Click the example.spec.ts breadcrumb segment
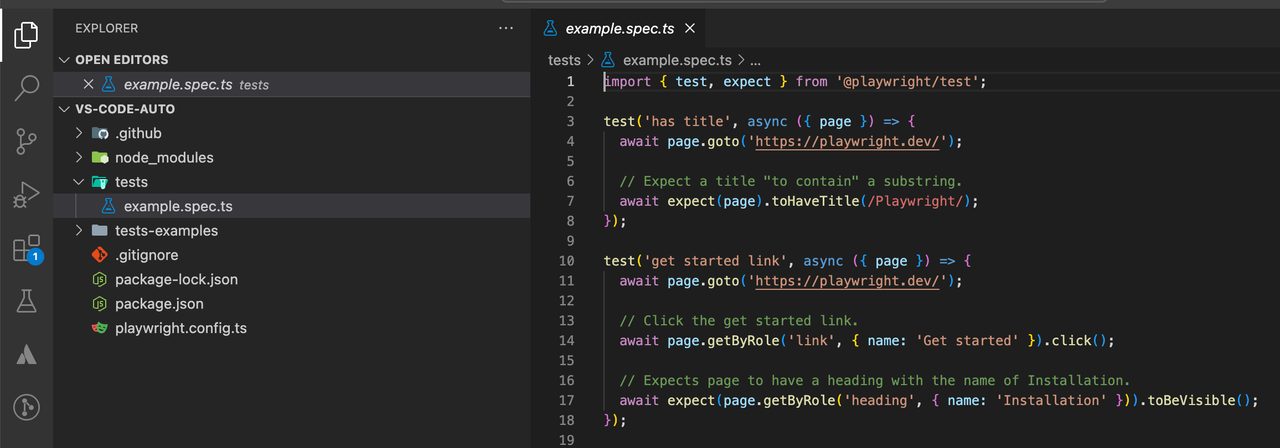This screenshot has height=448, width=1280. (x=677, y=60)
